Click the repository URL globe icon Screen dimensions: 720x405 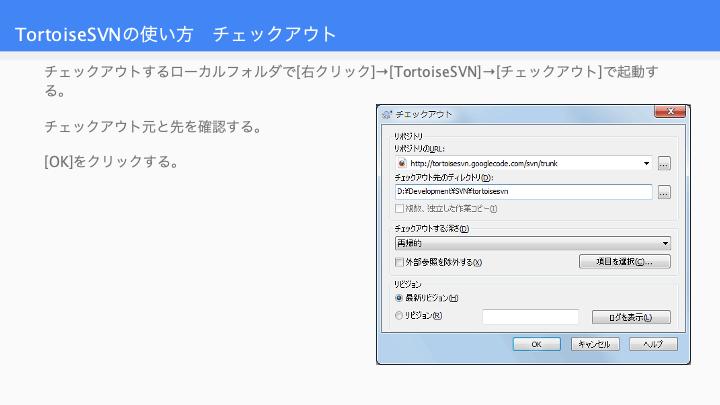coord(402,163)
